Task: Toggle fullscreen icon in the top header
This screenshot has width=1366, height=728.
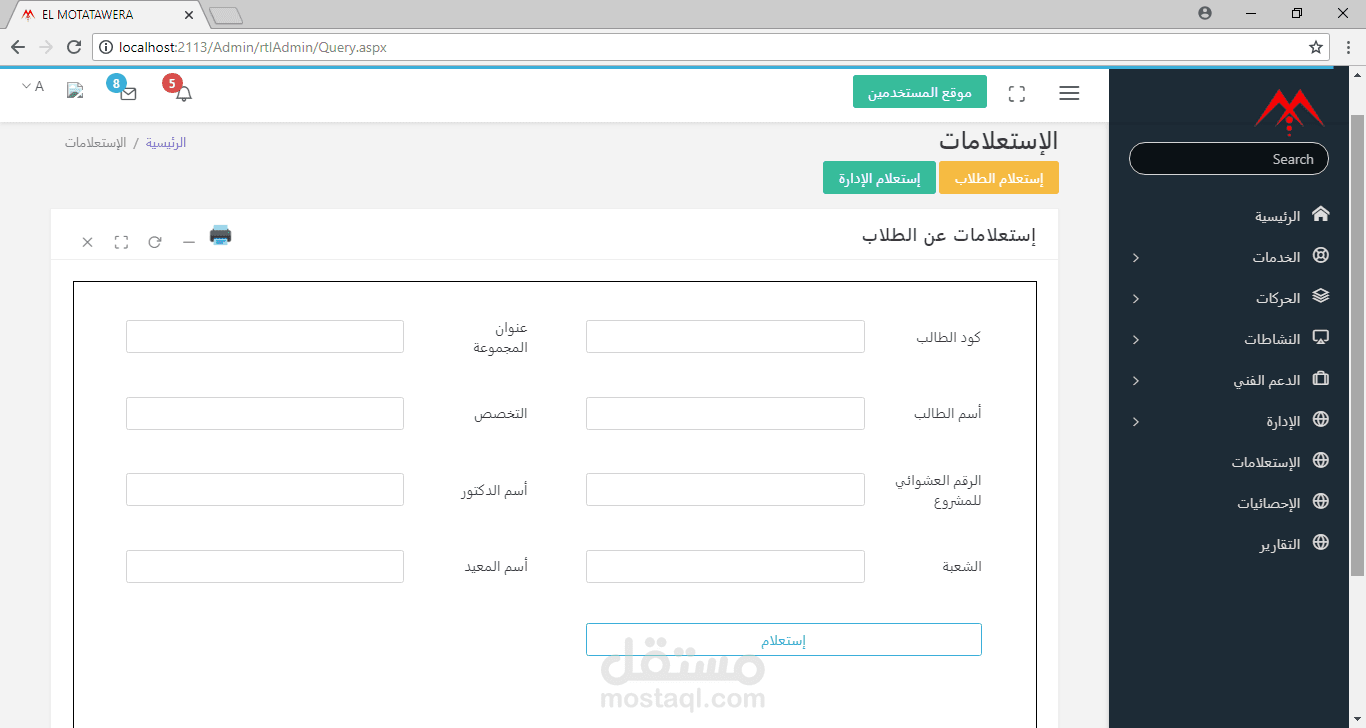Action: pos(1017,93)
